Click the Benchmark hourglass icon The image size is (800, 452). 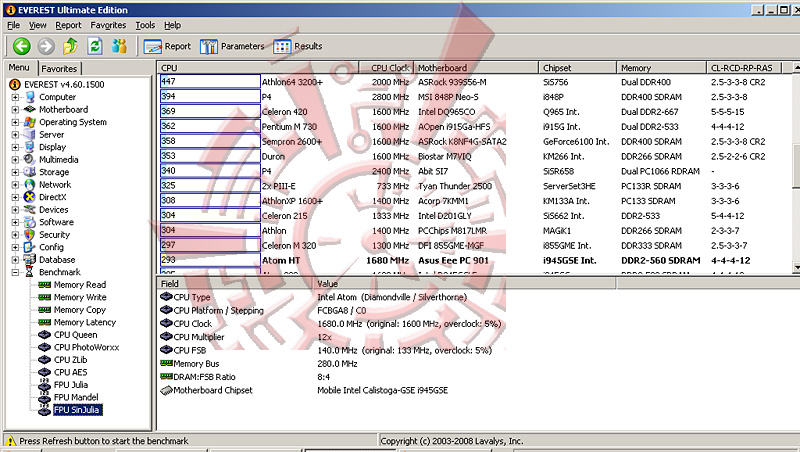[x=30, y=272]
